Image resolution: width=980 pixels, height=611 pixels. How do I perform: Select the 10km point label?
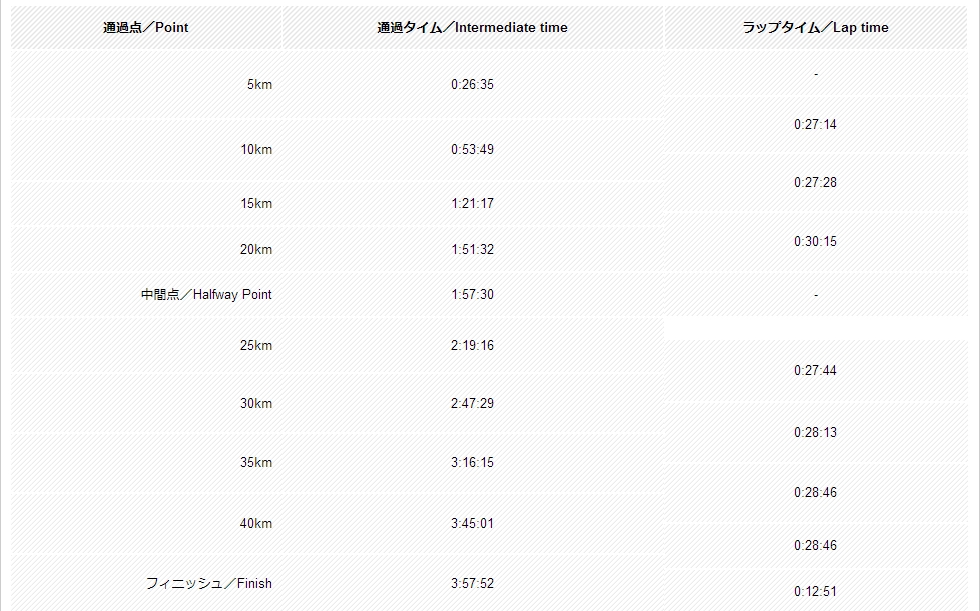(256, 150)
